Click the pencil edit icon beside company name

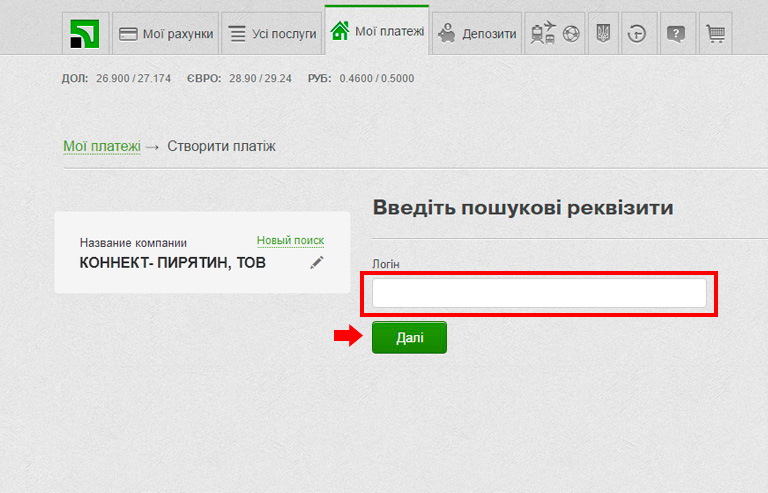pyautogui.click(x=317, y=262)
